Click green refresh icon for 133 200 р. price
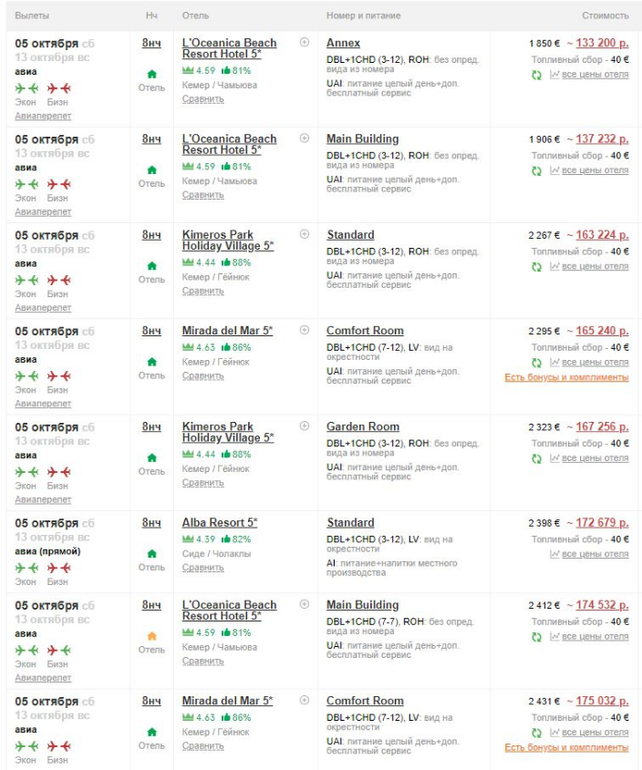This screenshot has width=642, height=770. (x=536, y=75)
